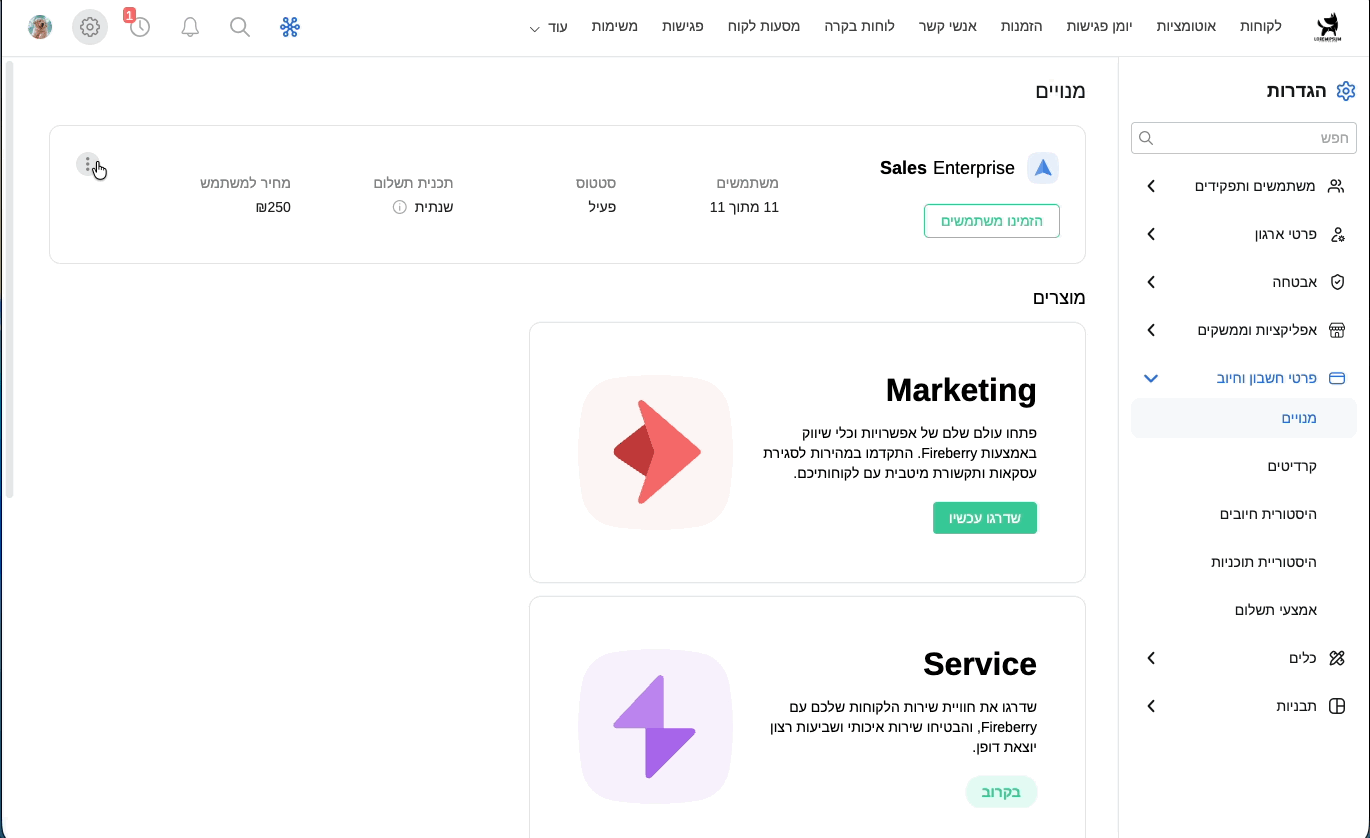
Task: Click the blue snowflake assistant icon
Action: [290, 27]
